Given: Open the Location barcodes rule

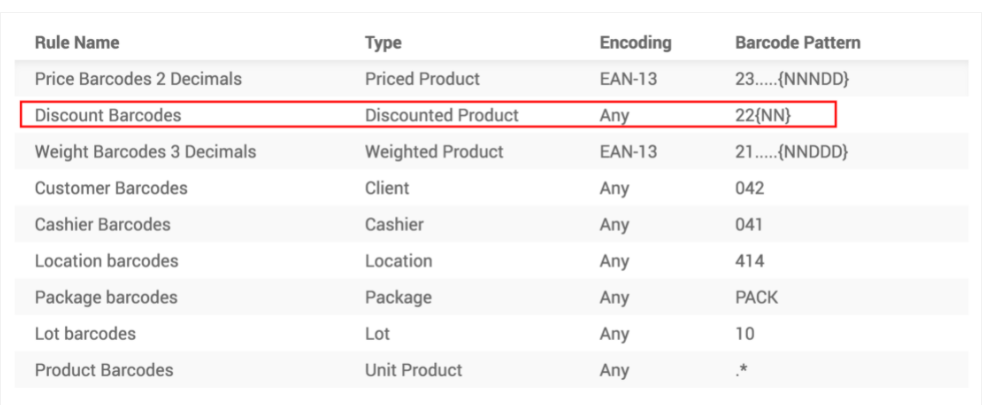Looking at the screenshot, I should point(491,261).
